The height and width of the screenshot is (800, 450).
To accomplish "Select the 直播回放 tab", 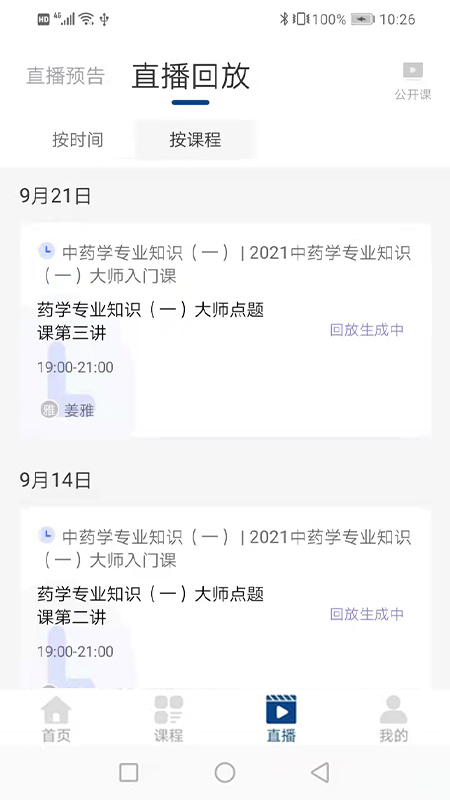I will coord(191,77).
